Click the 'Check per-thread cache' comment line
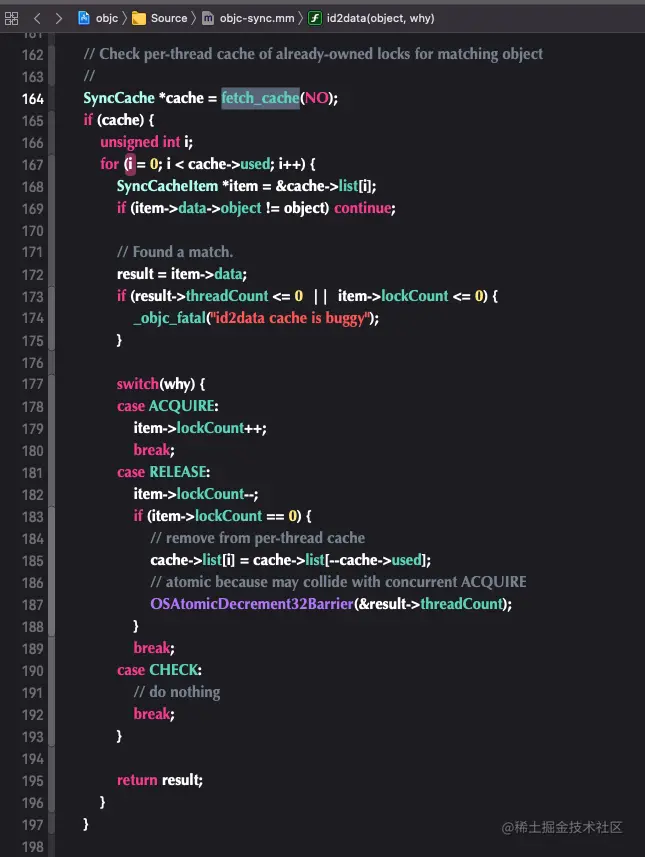The height and width of the screenshot is (857, 645). point(313,54)
